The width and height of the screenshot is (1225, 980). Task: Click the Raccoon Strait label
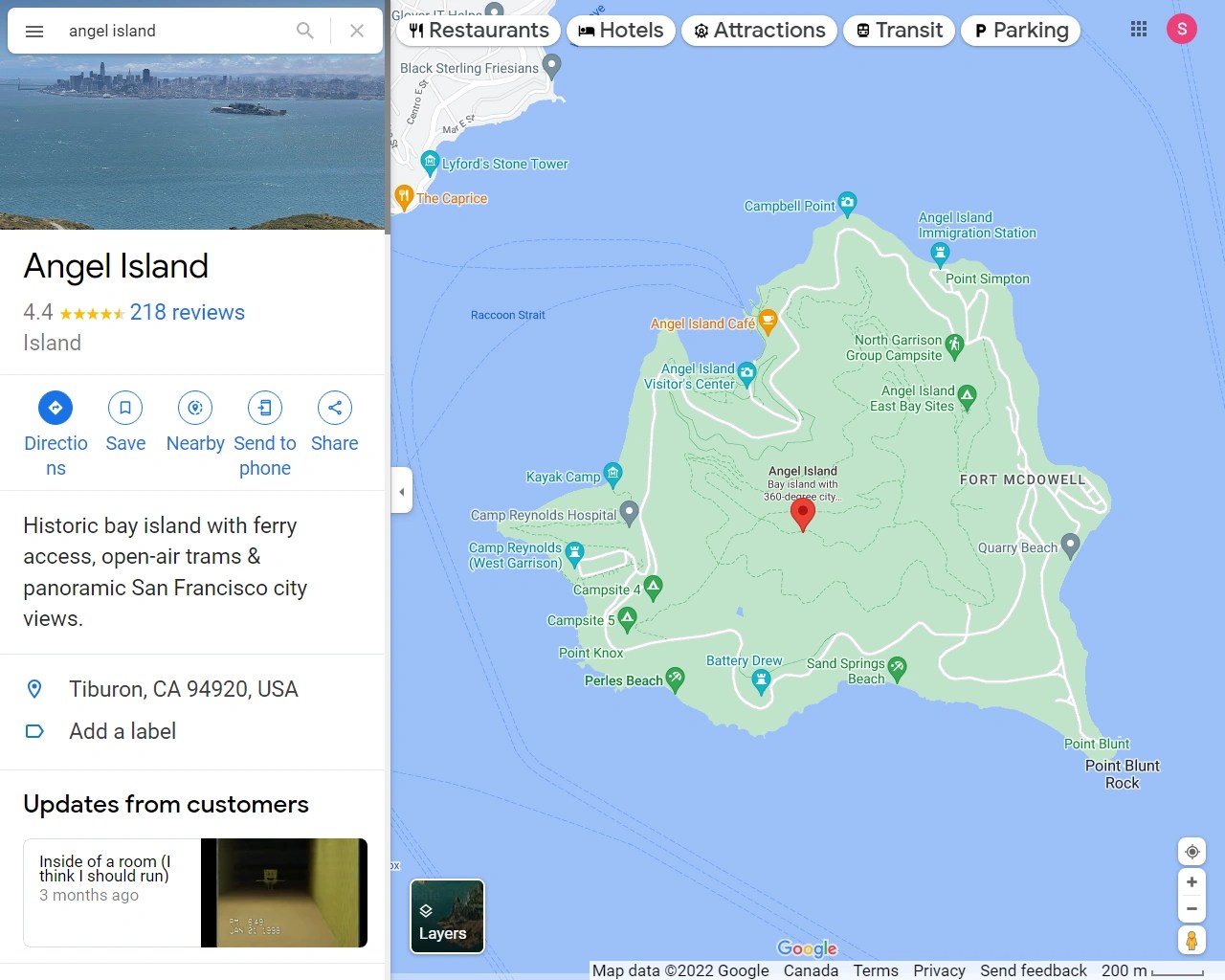tap(508, 315)
